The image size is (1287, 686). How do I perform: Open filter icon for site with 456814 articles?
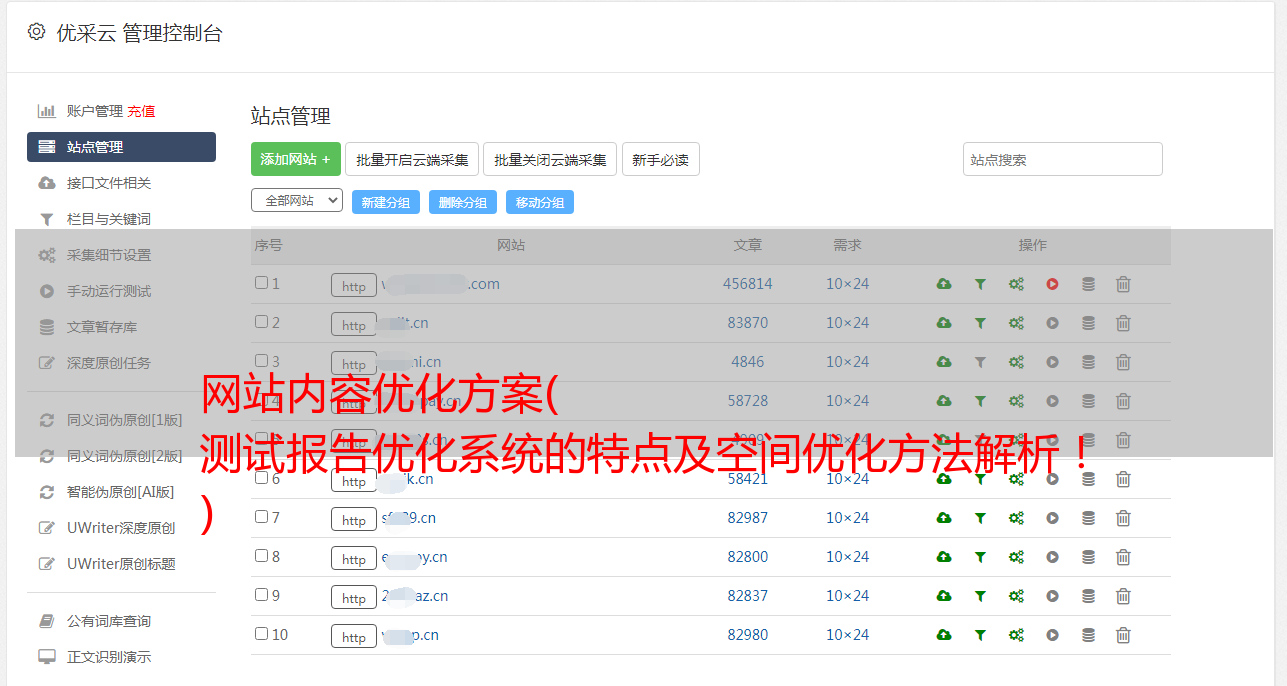click(980, 284)
